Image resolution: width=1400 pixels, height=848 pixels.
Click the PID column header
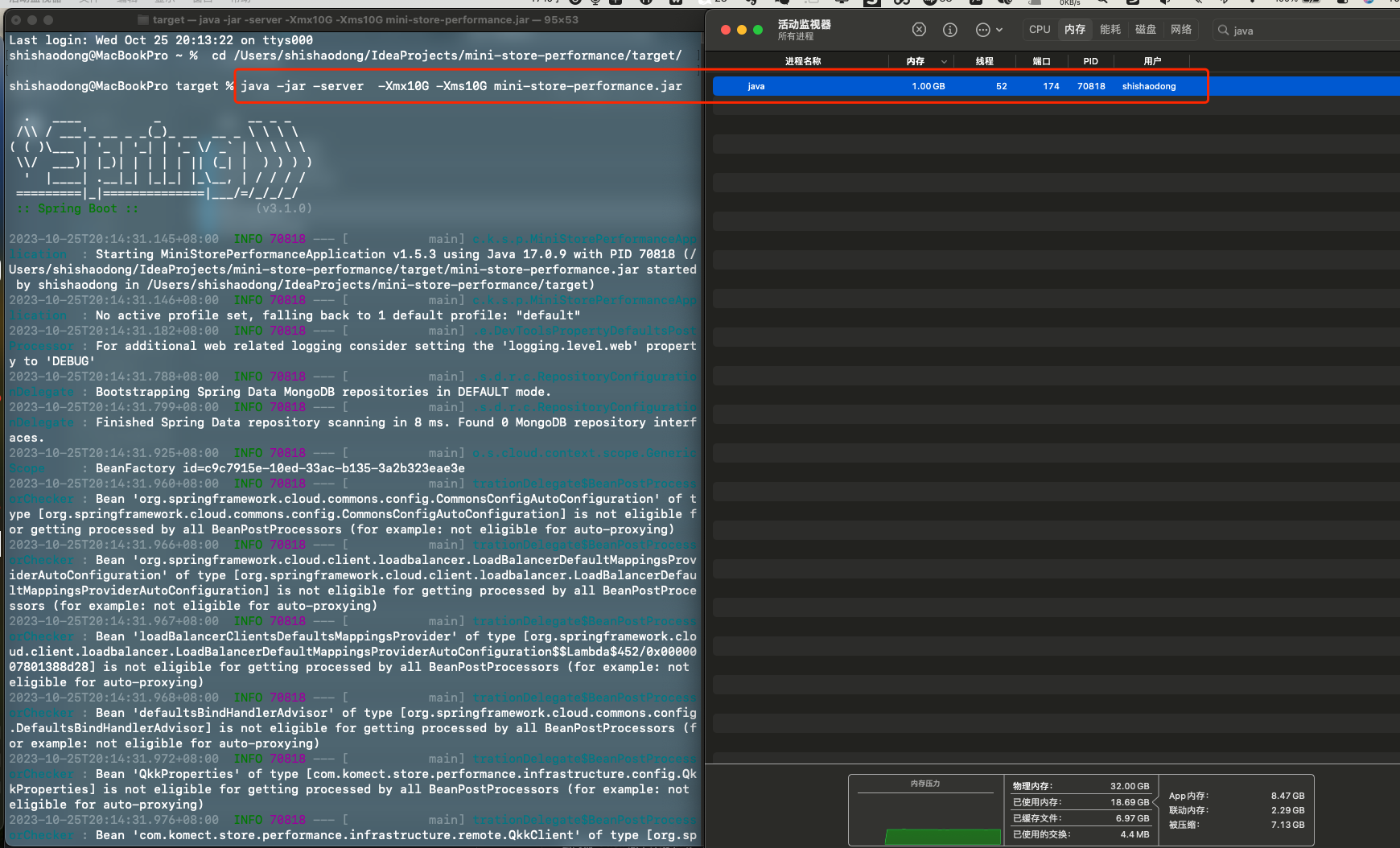click(1090, 61)
